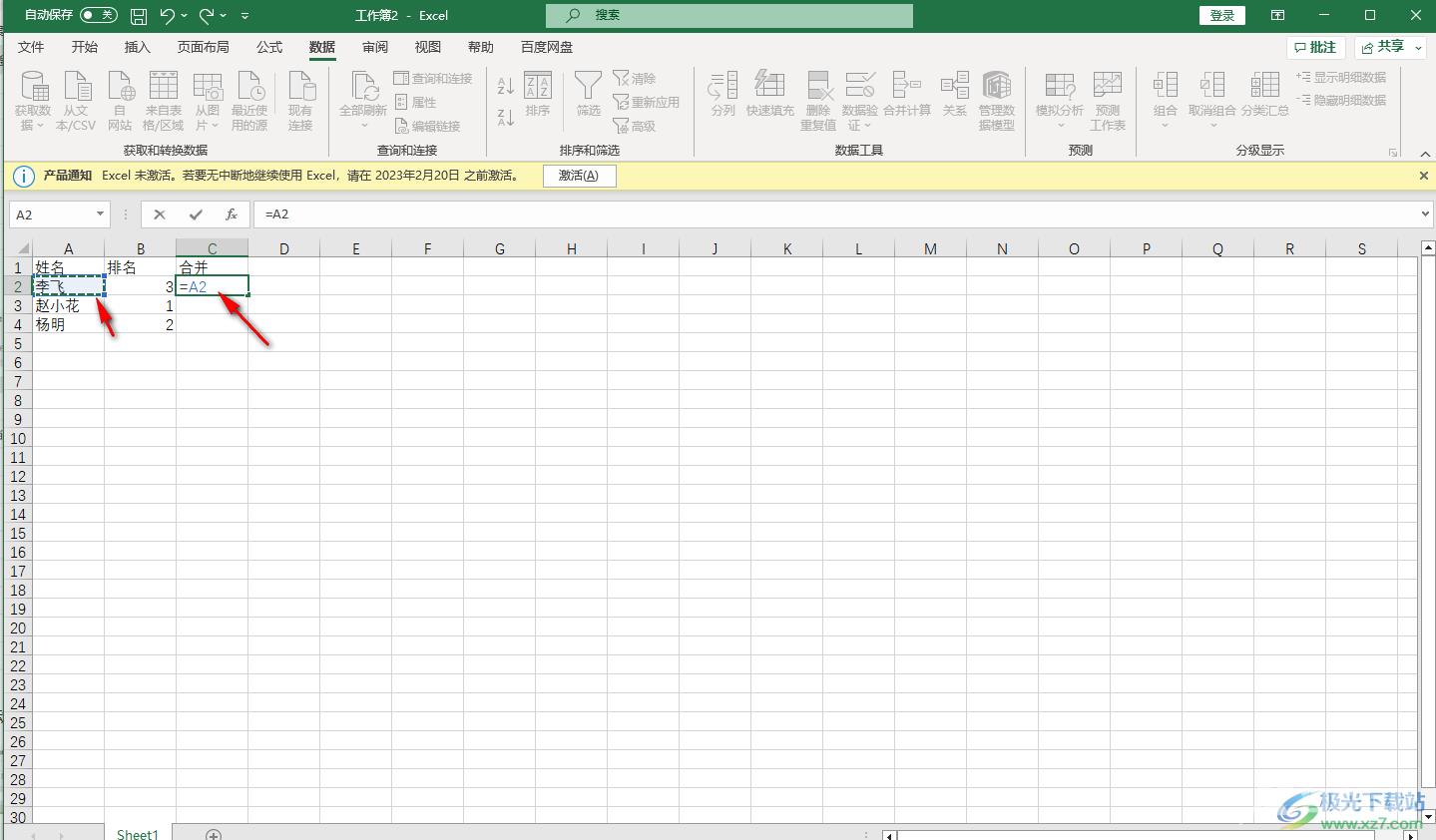Viewport: 1436px width, 840px height.
Task: Open Recent Sources (最近使用的源) icon
Action: click(249, 101)
